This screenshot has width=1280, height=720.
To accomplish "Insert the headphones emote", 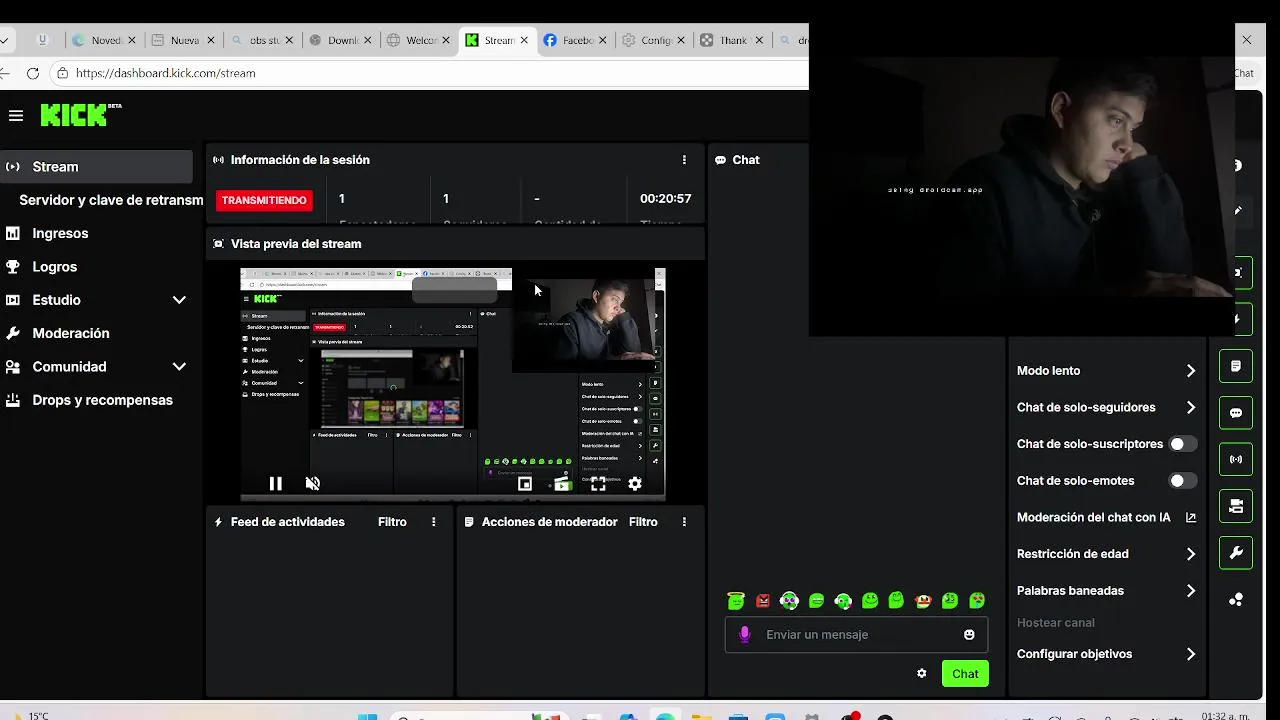I will pyautogui.click(x=789, y=601).
